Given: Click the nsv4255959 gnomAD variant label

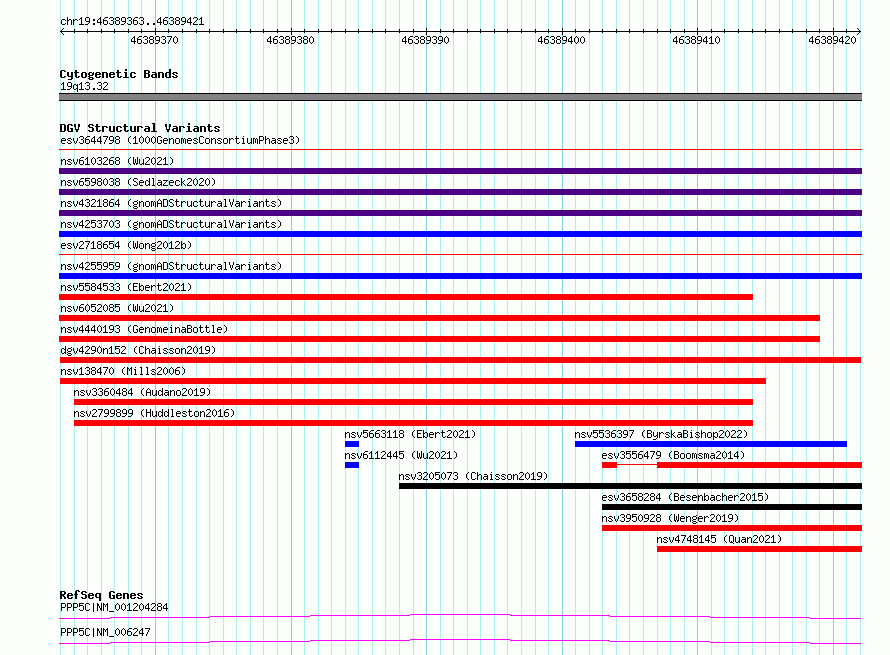Looking at the screenshot, I should [171, 266].
